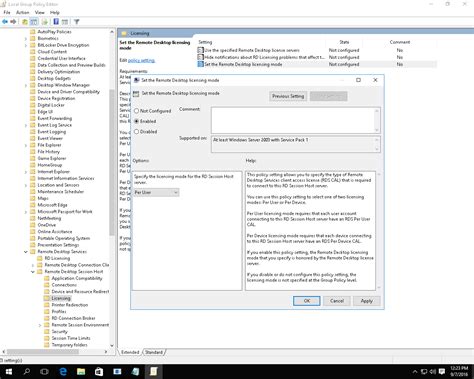This screenshot has height=379, width=474.
Task: Select the Session Time Limits folder
Action: click(71, 338)
